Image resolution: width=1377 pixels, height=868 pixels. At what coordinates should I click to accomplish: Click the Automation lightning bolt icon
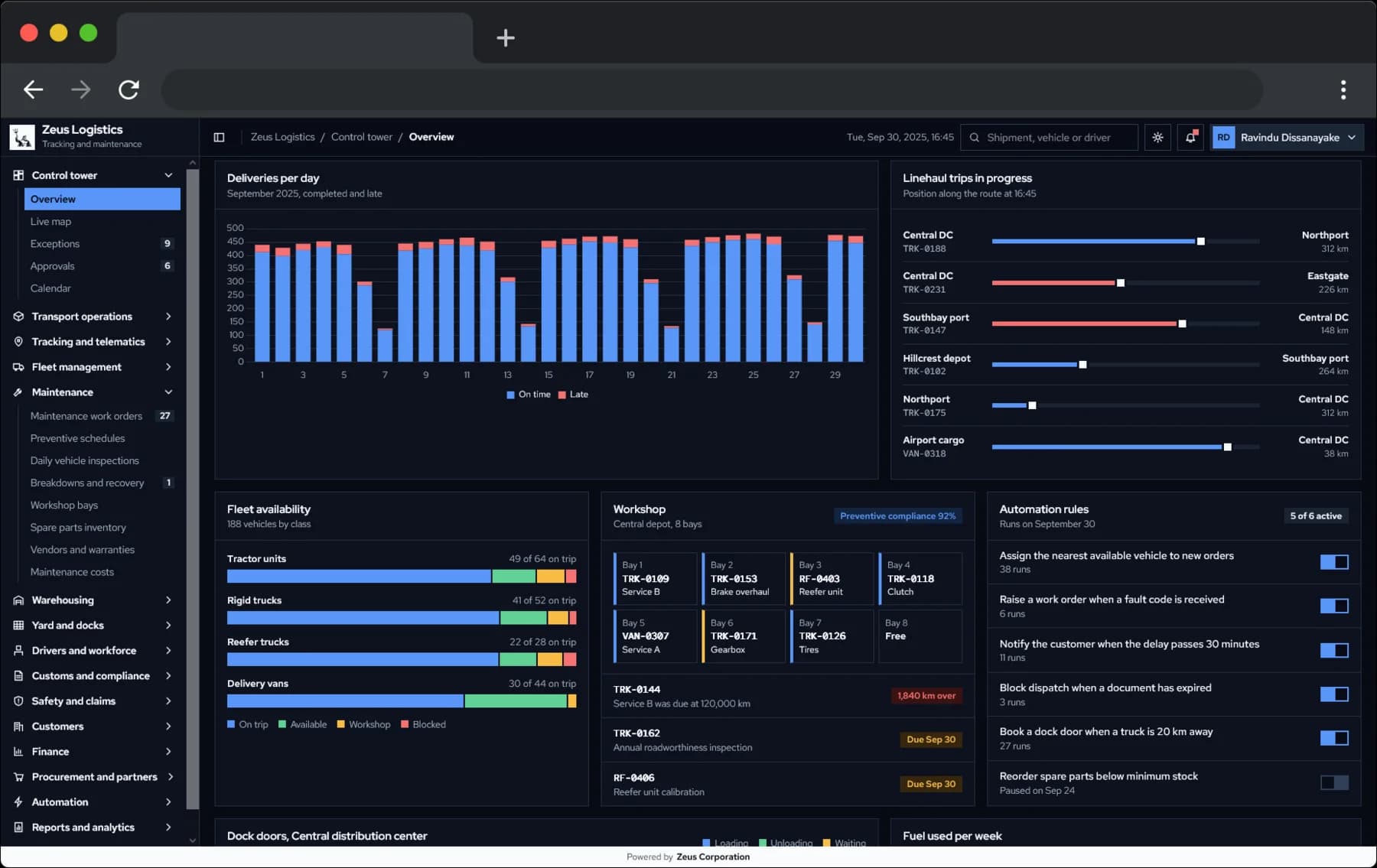tap(18, 802)
